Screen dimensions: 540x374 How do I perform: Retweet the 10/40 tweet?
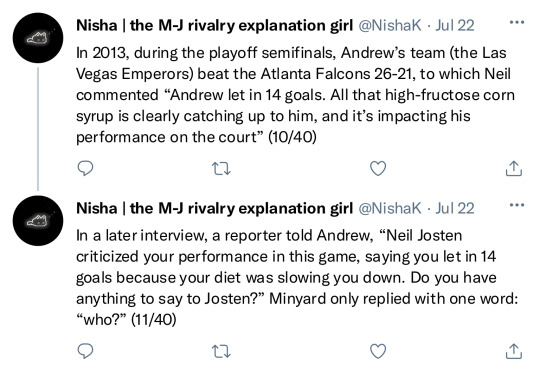[x=221, y=169]
